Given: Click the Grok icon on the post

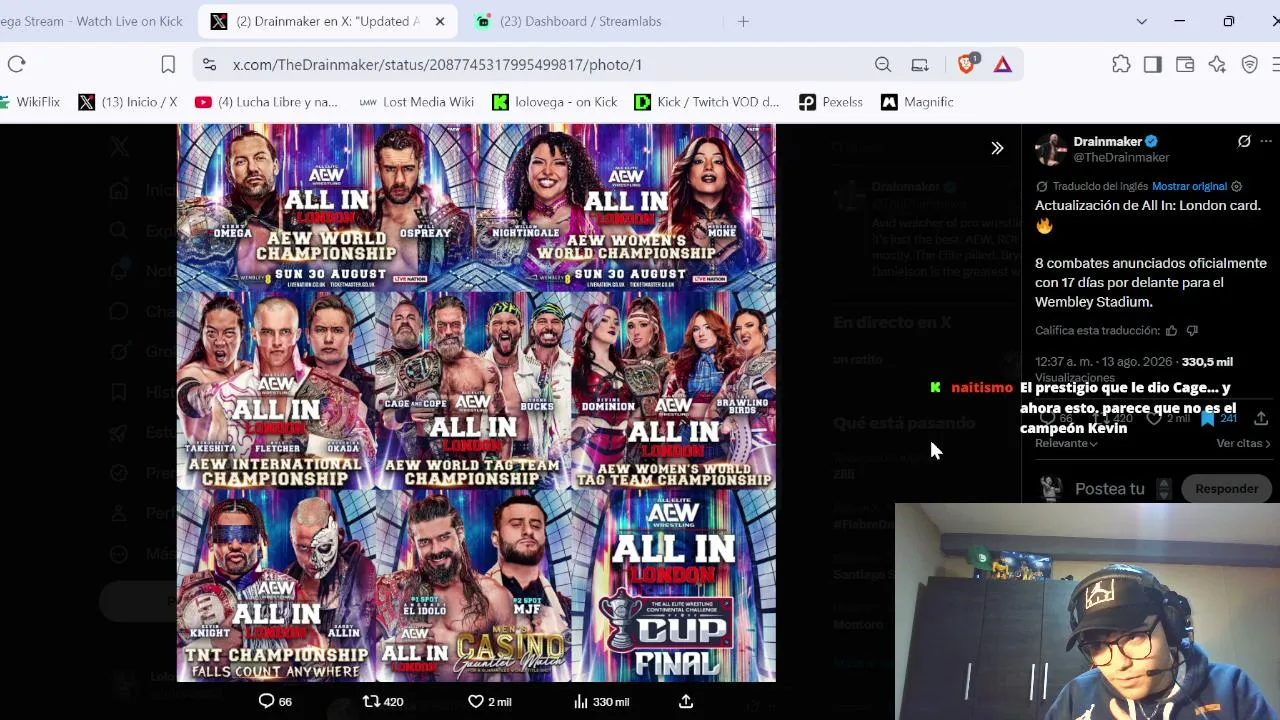Looking at the screenshot, I should 1244,142.
